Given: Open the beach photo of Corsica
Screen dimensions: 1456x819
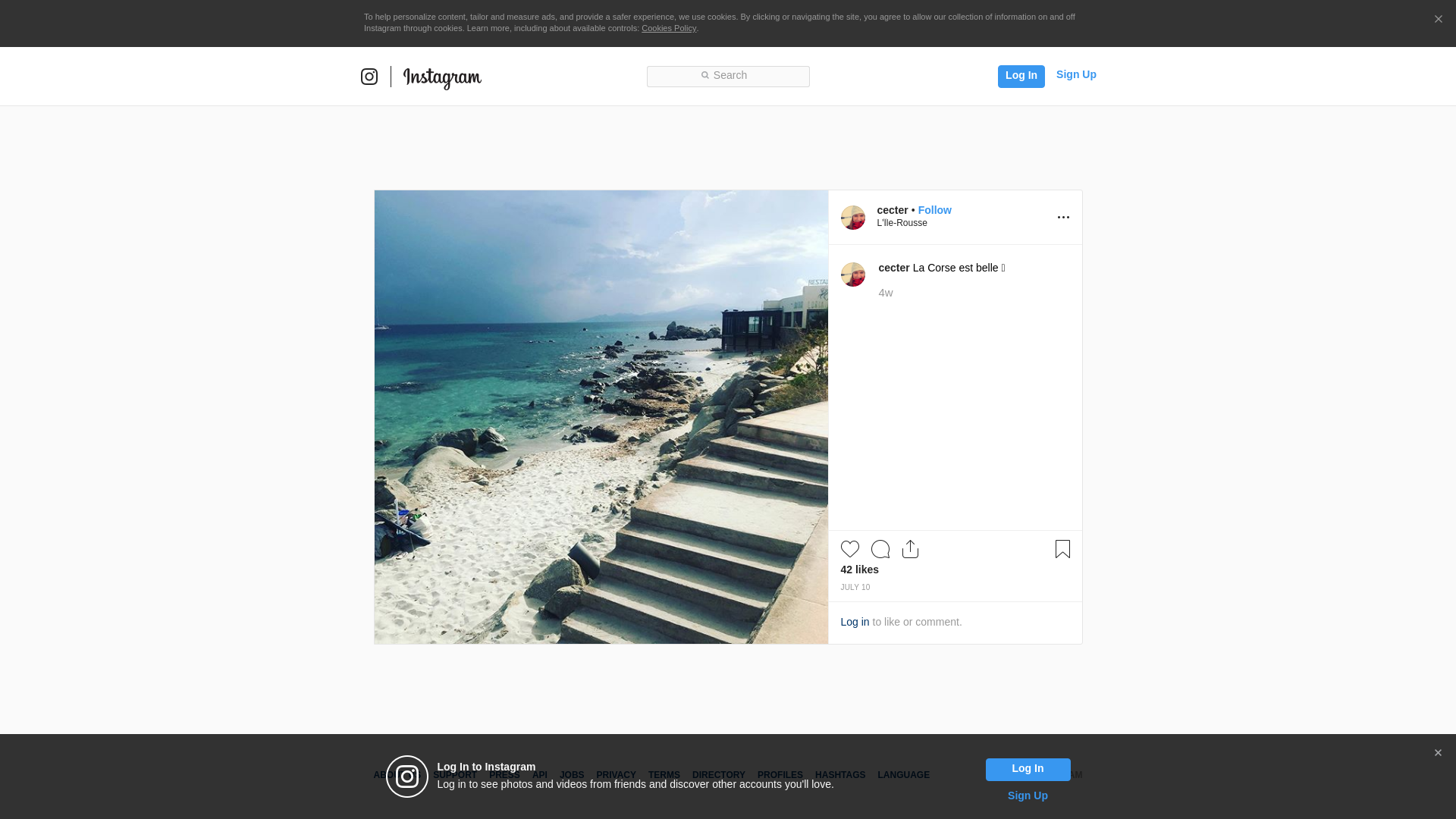Looking at the screenshot, I should pyautogui.click(x=601, y=417).
